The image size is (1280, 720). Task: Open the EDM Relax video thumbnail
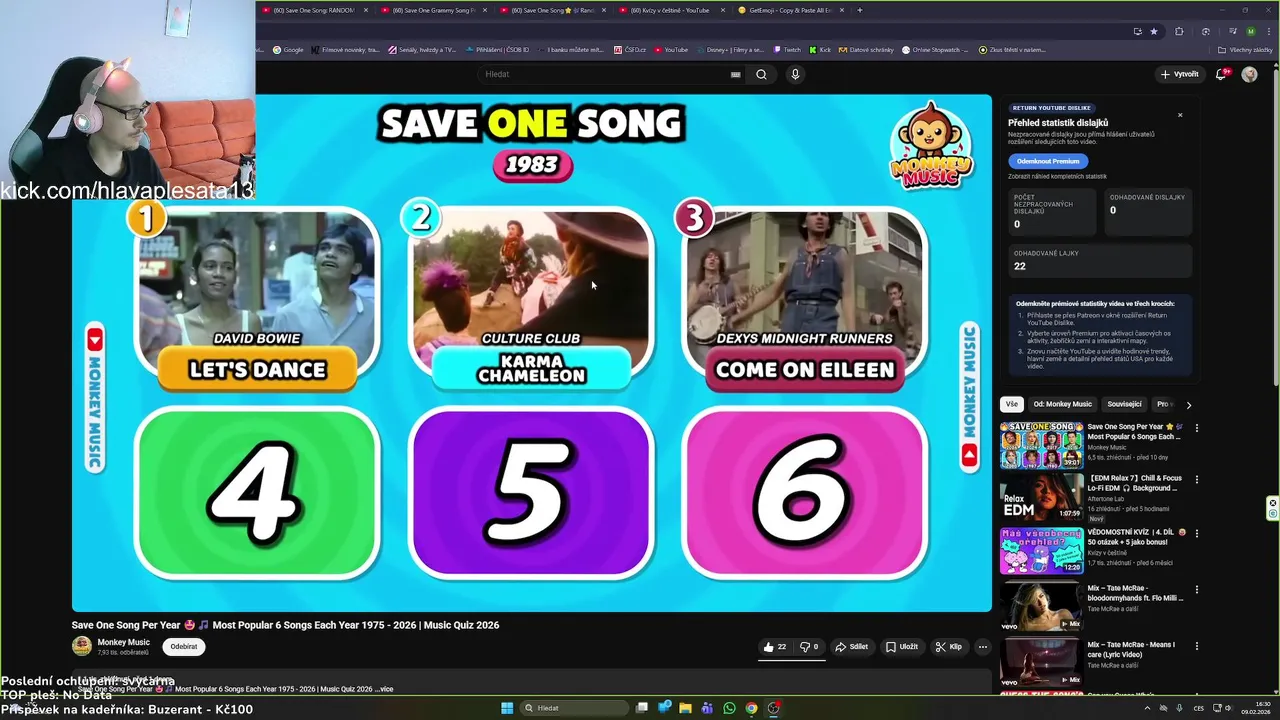click(x=1041, y=497)
